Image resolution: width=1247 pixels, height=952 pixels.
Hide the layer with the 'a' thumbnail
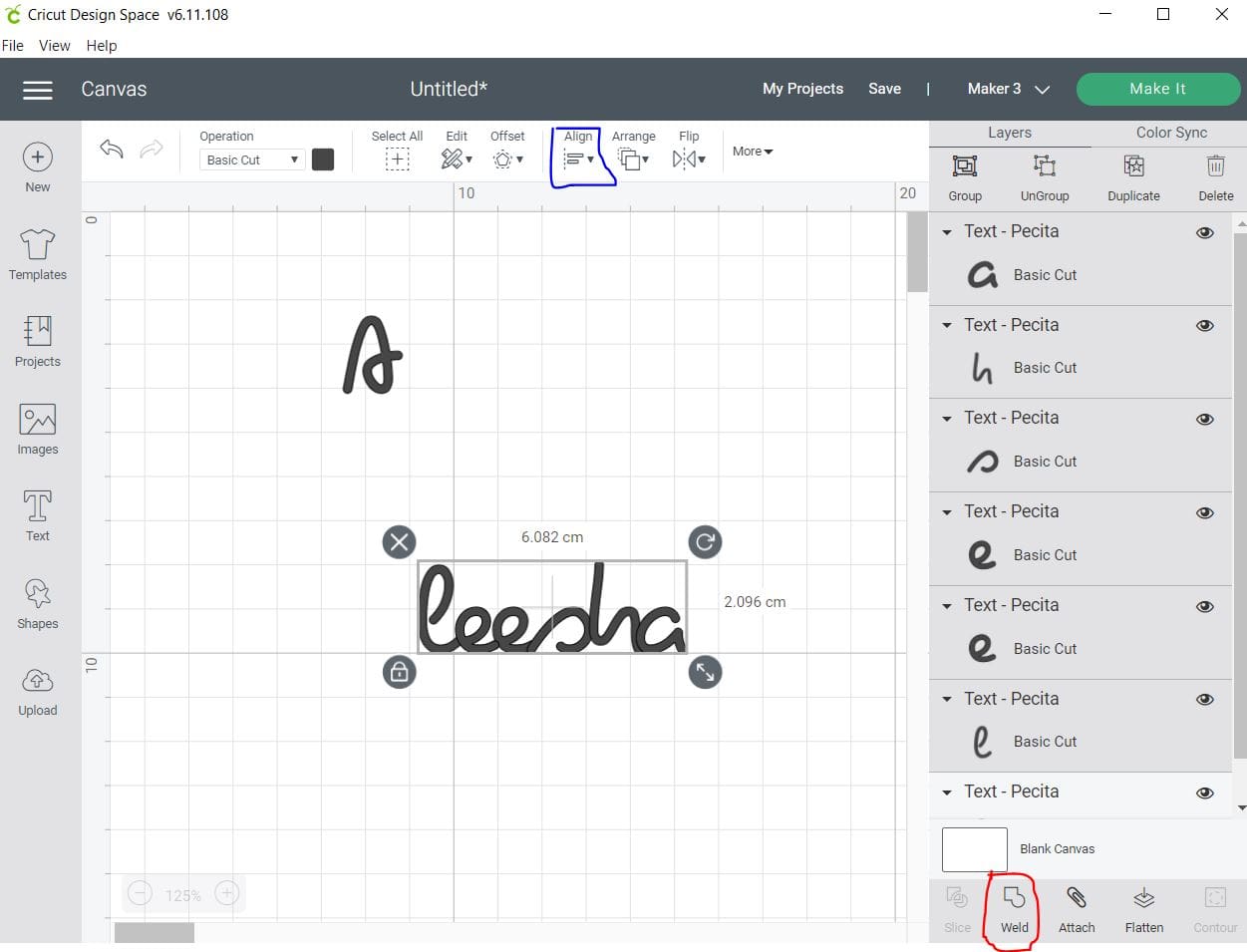1205,232
